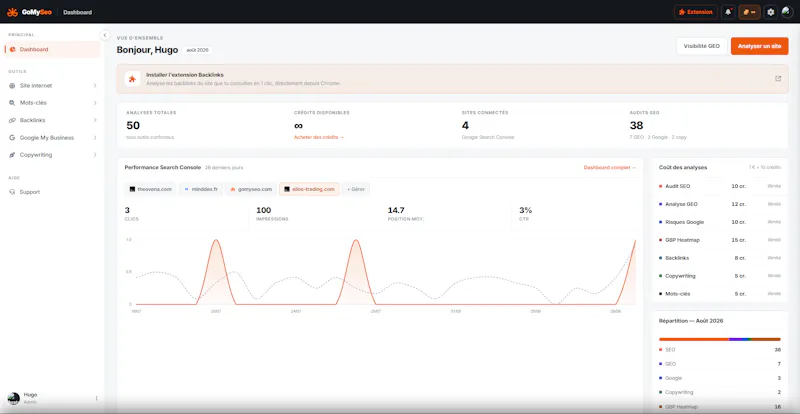This screenshot has width=800, height=414.
Task: Click the Audit SEO cost row
Action: (x=719, y=186)
